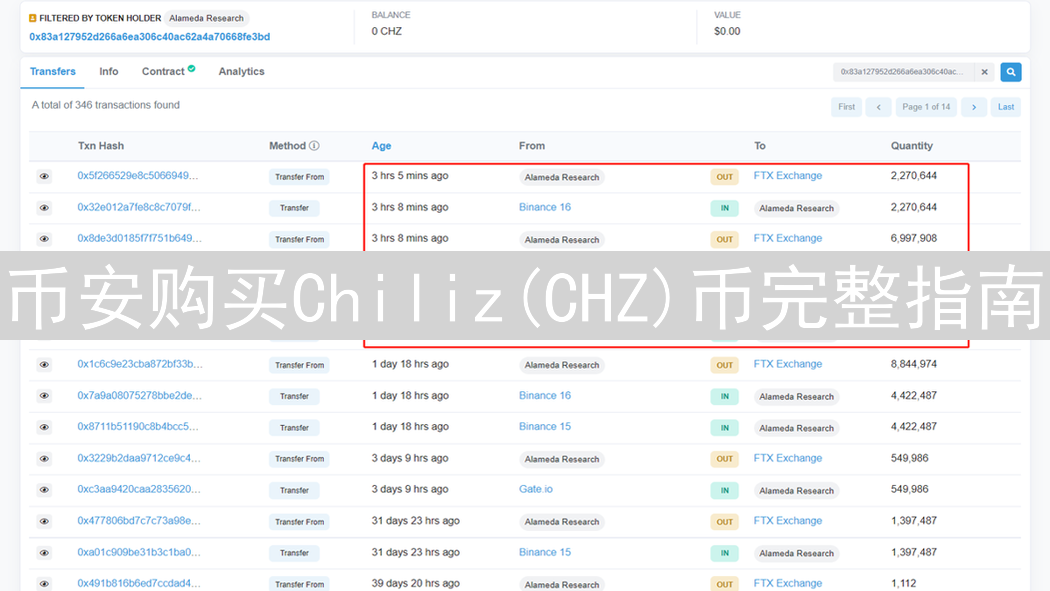Open txn hash 0xa01c909be31b3c1ba0
This screenshot has height=591, width=1050.
coord(139,552)
